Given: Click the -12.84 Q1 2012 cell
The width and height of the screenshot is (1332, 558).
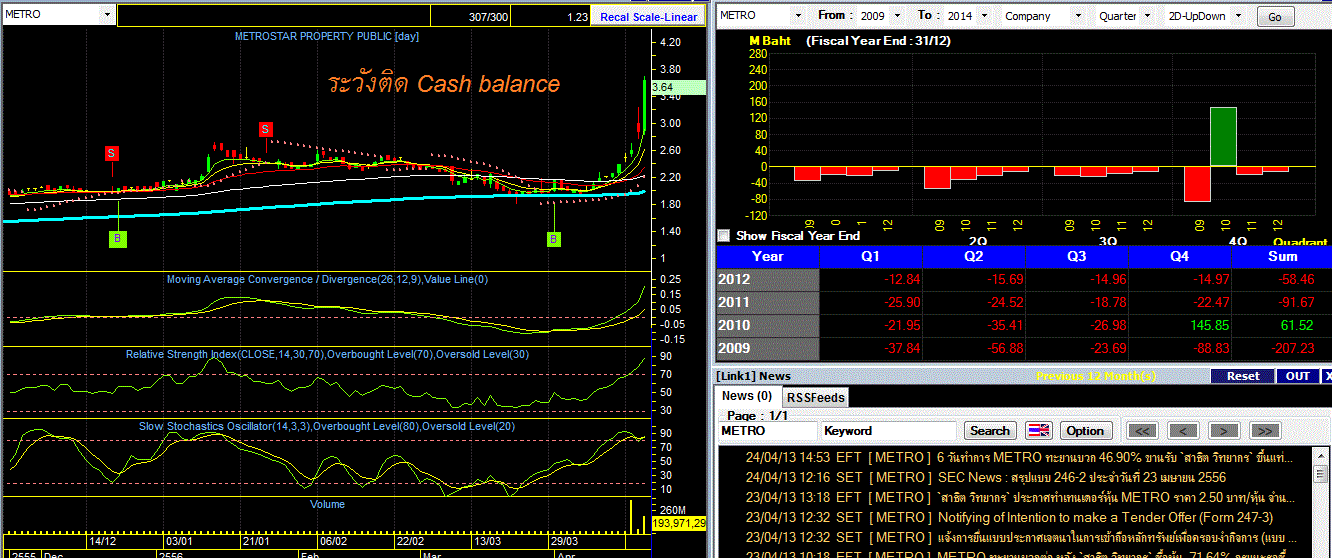Looking at the screenshot, I should tap(870, 279).
